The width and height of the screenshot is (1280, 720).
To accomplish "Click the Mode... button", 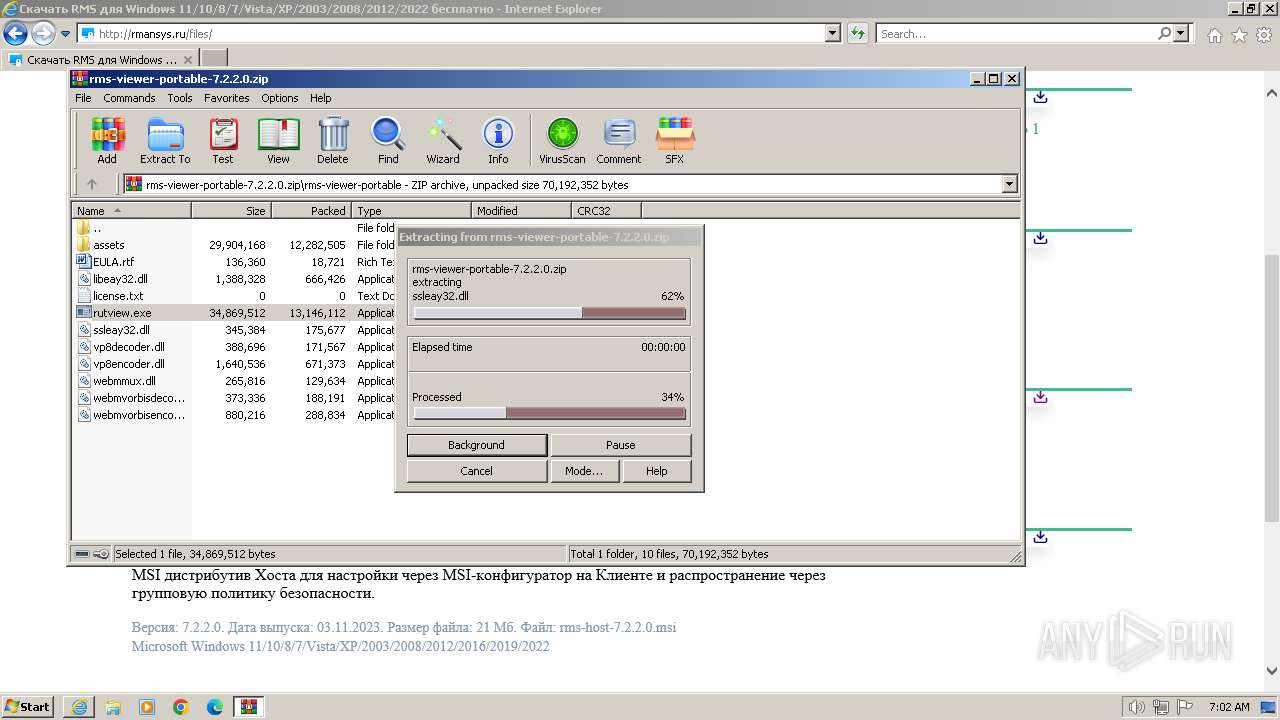I will tap(584, 471).
